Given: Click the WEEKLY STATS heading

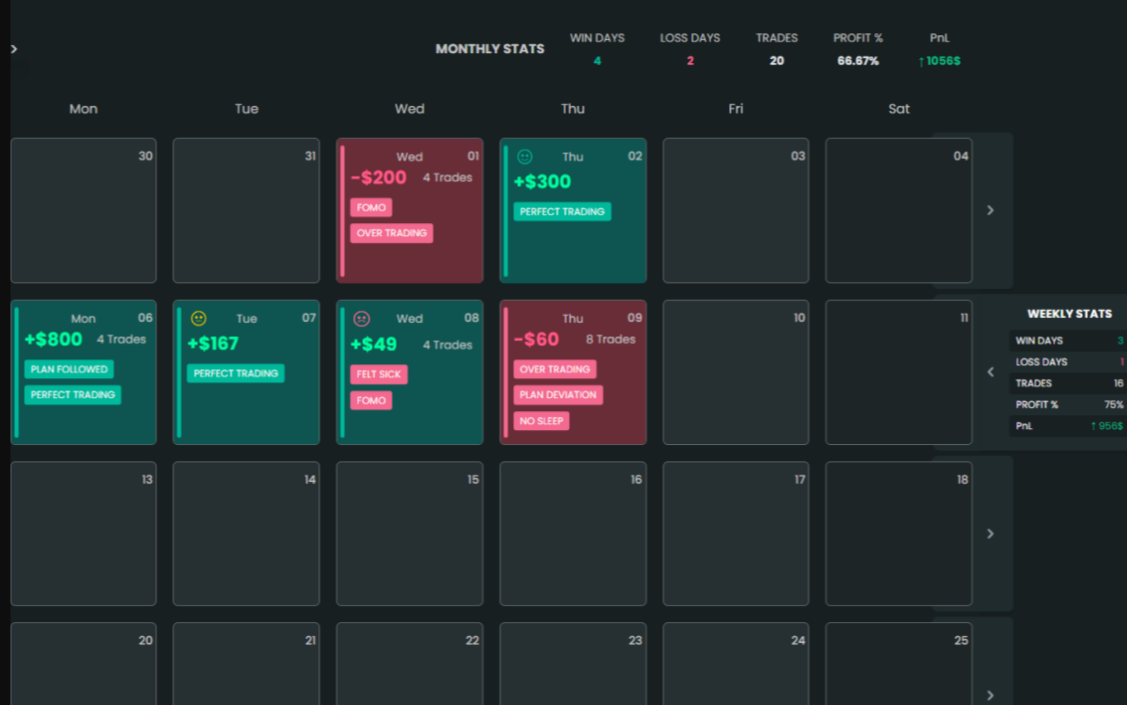Looking at the screenshot, I should point(1069,314).
